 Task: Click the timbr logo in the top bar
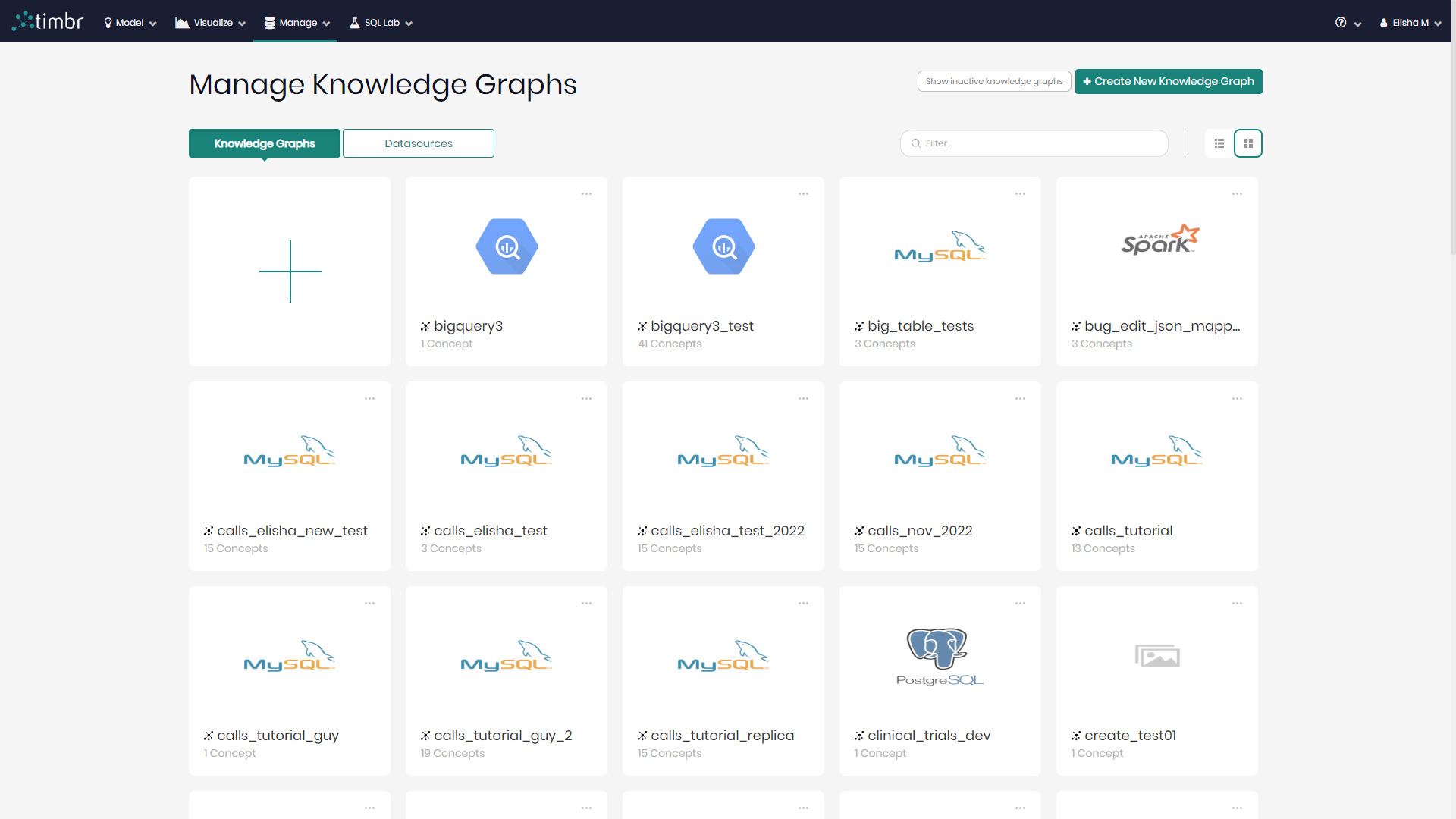[x=47, y=20]
